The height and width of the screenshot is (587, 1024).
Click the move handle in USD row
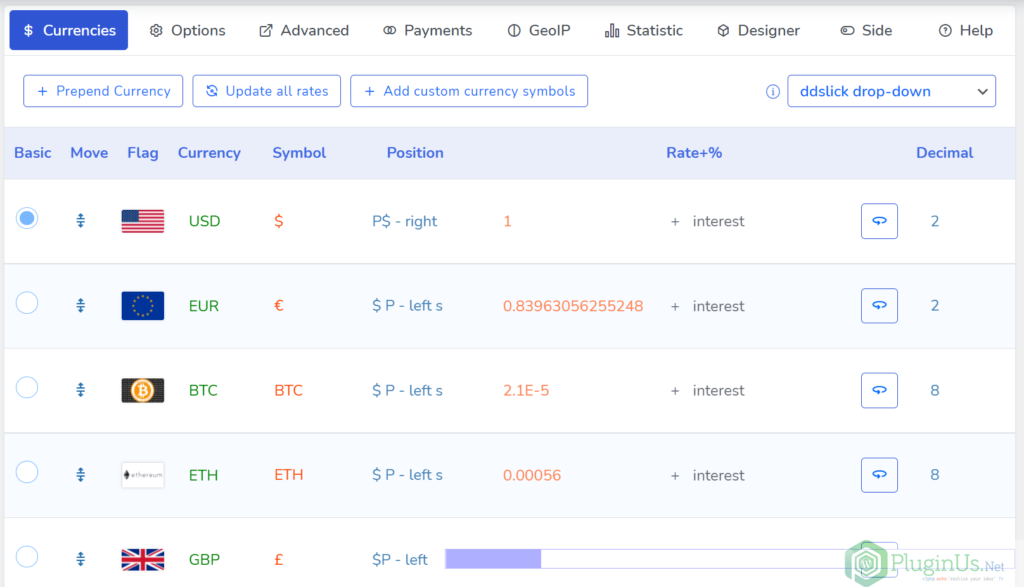click(x=80, y=221)
